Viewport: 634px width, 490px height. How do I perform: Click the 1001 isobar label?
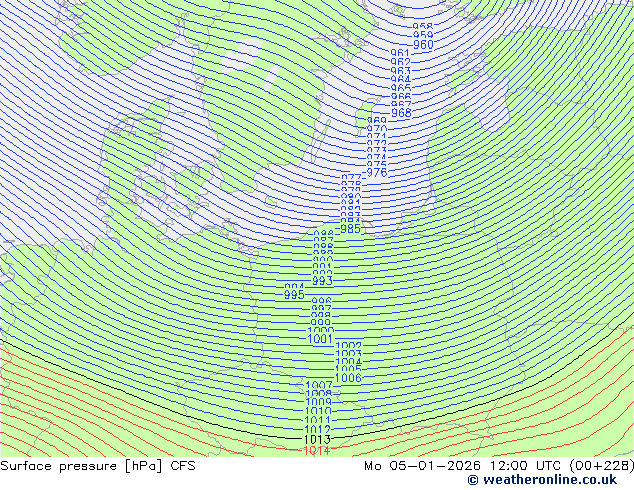320,339
